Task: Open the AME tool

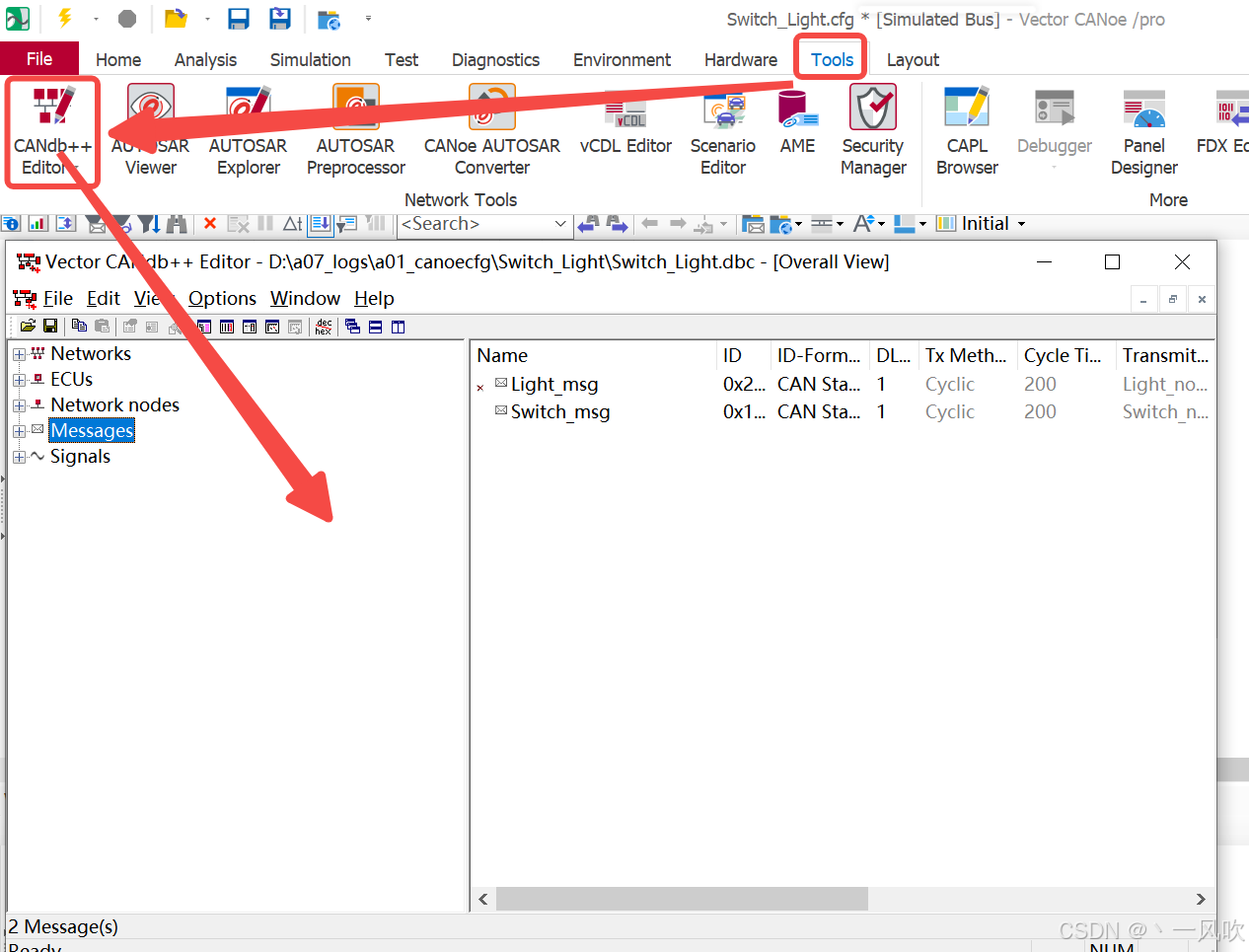Action: tap(797, 121)
